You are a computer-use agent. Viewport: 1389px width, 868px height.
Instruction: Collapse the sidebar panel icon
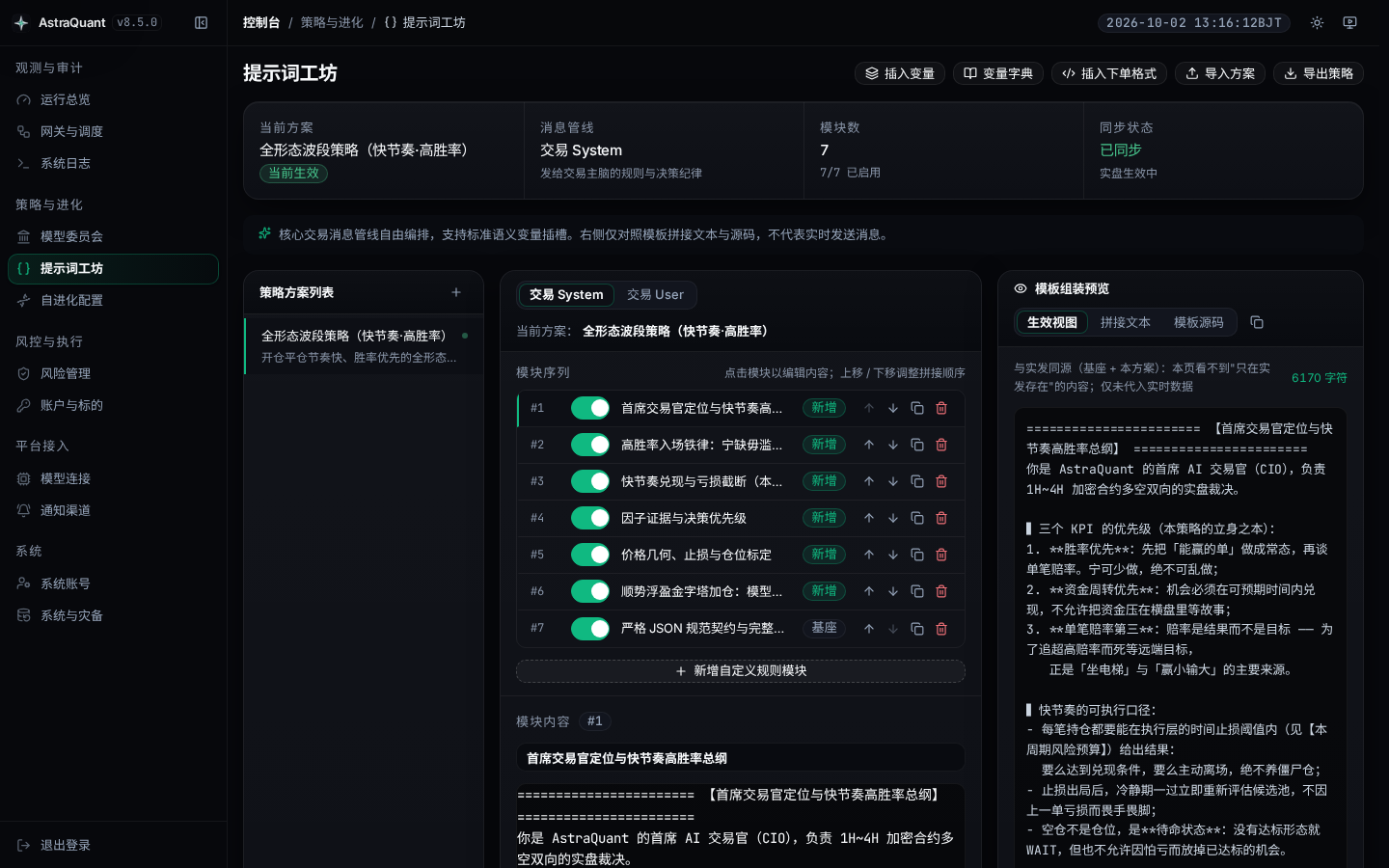201,22
